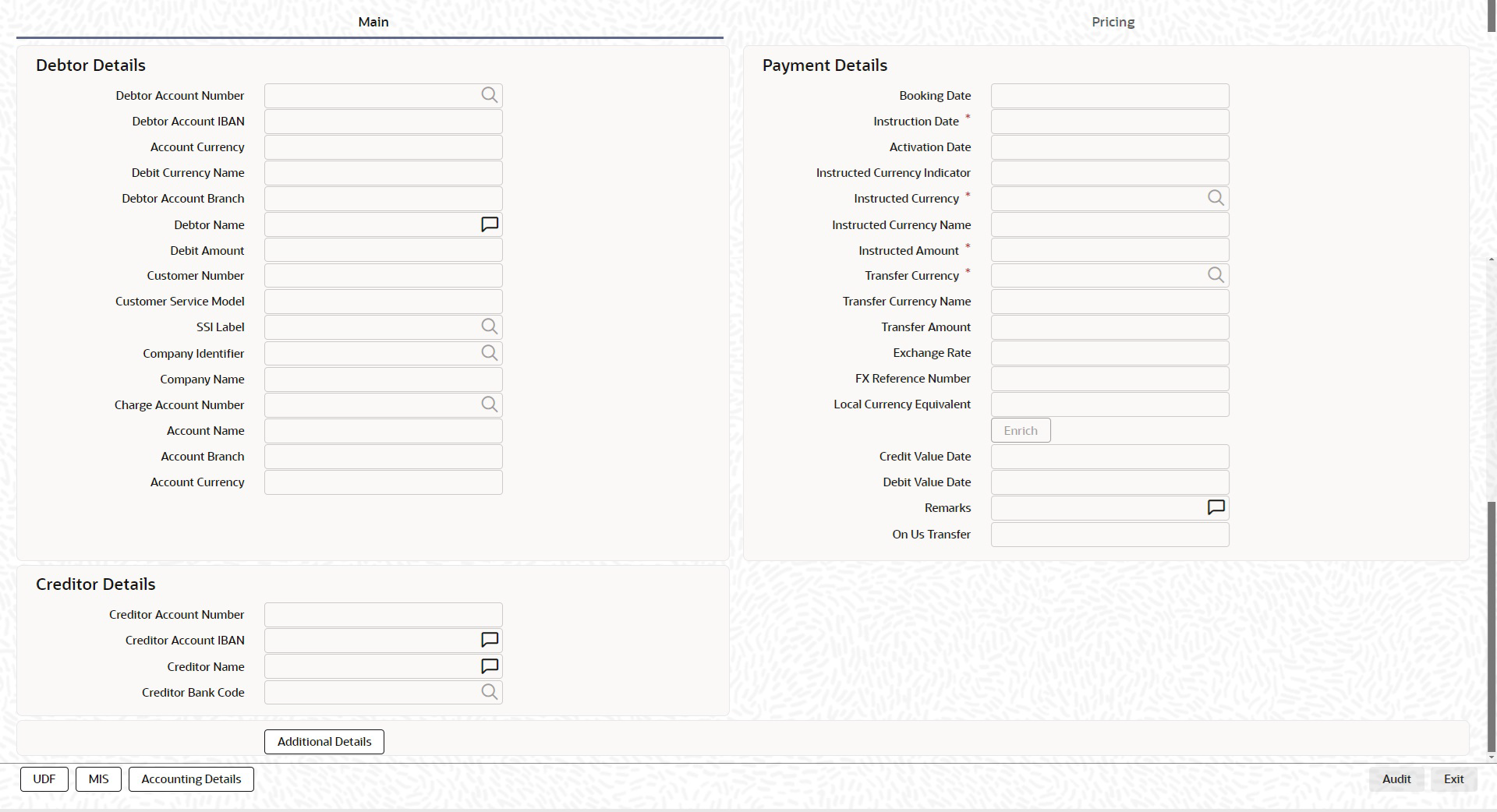Click the Creditor Name comment bubble icon

pyautogui.click(x=490, y=666)
